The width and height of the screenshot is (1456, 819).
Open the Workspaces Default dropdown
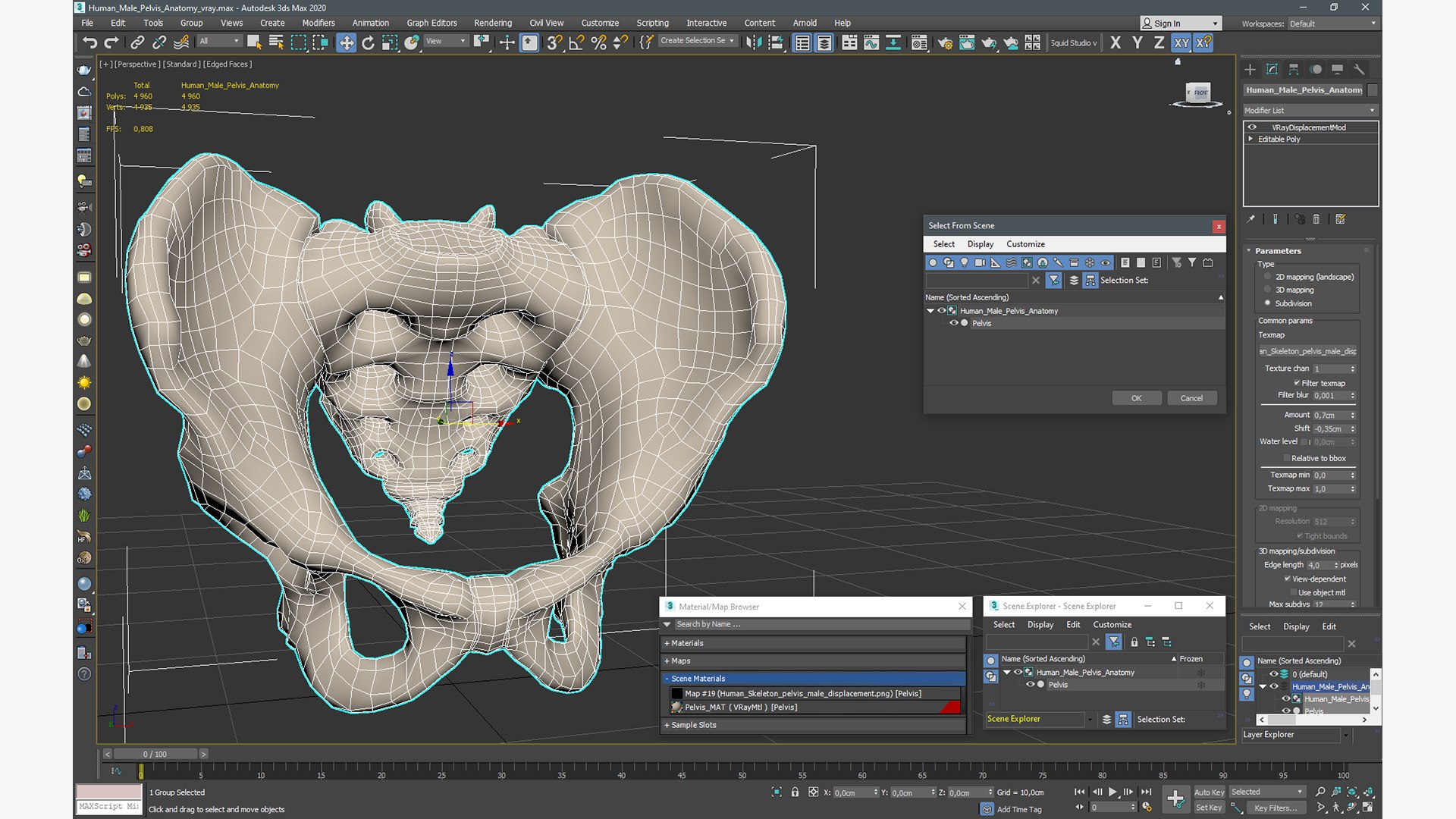[x=1332, y=24]
